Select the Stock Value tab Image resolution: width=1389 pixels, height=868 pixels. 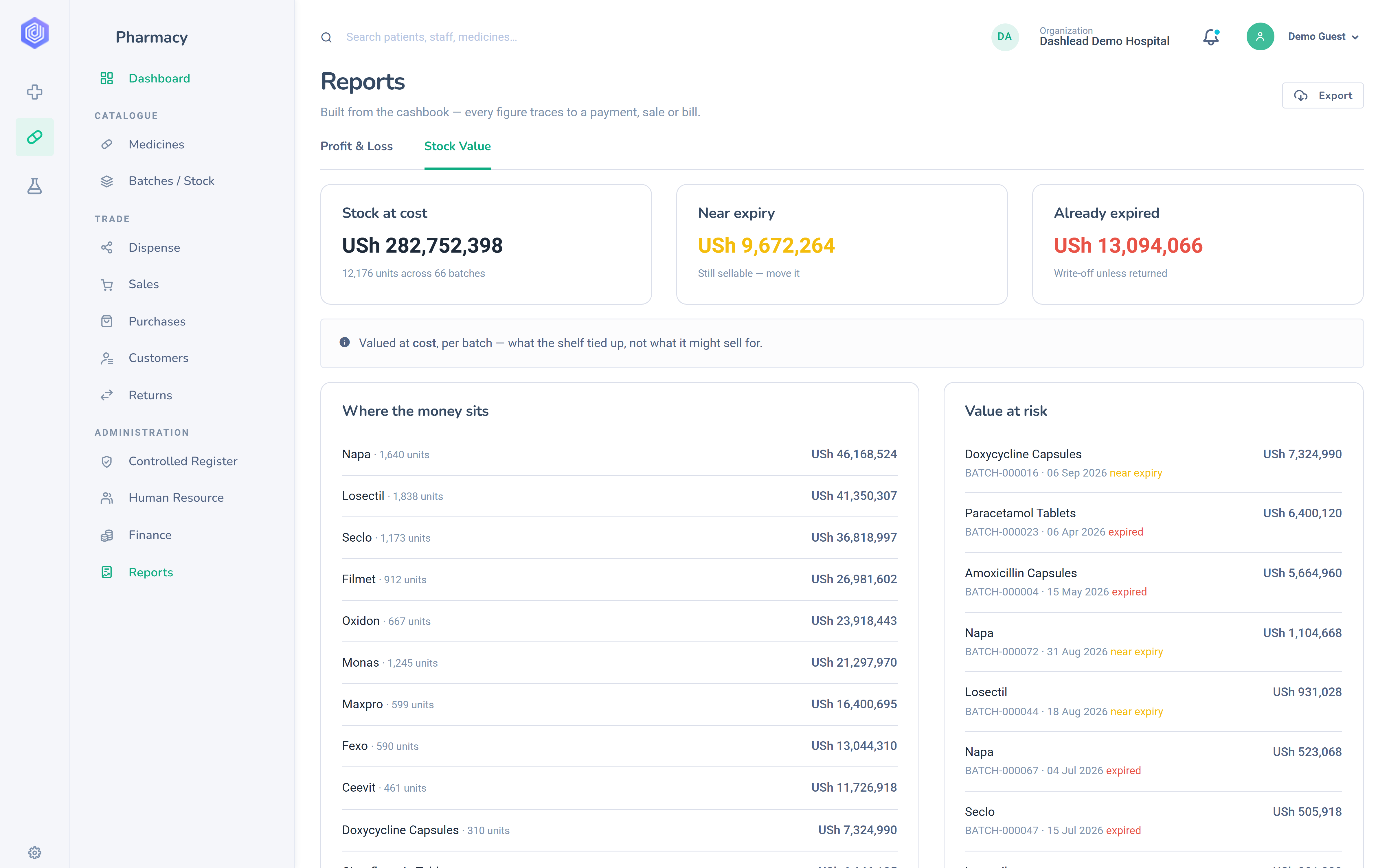(x=458, y=146)
